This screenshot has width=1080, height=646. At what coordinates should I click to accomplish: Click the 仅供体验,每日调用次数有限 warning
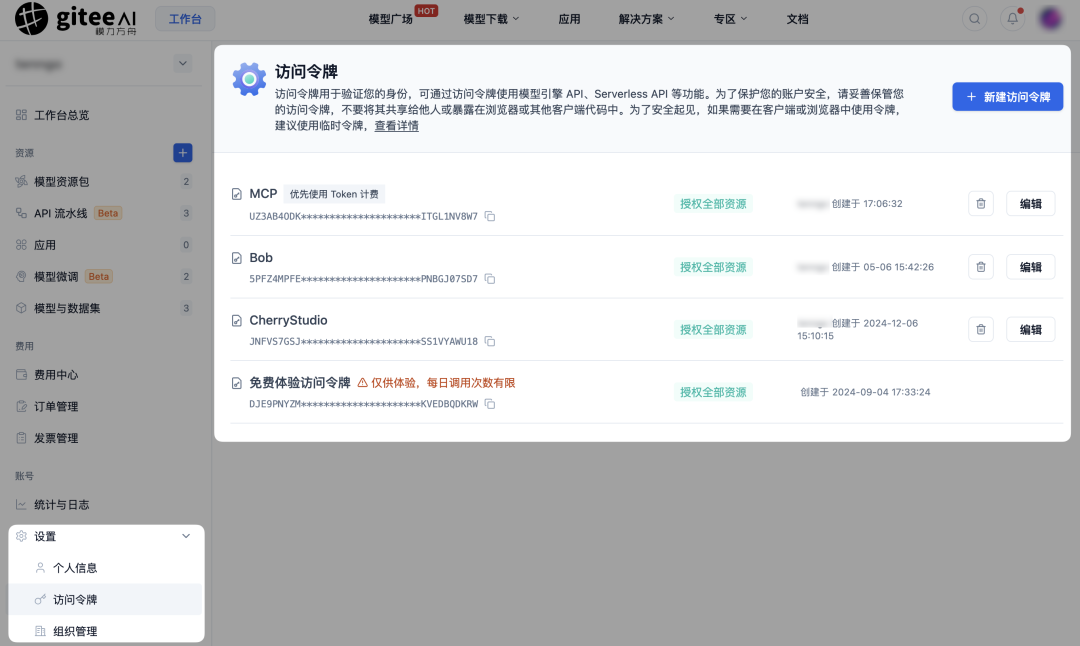(x=436, y=383)
